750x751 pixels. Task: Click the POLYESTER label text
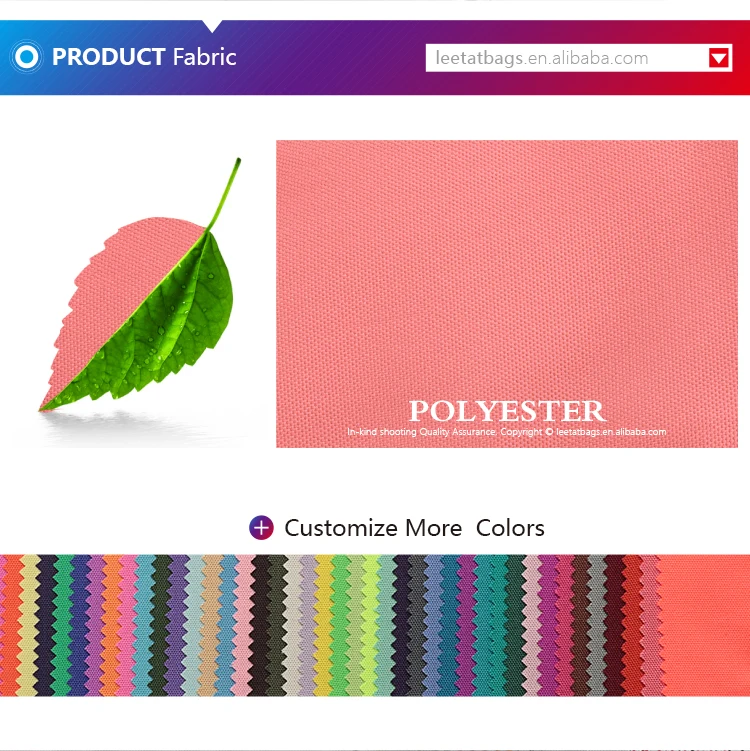[507, 411]
